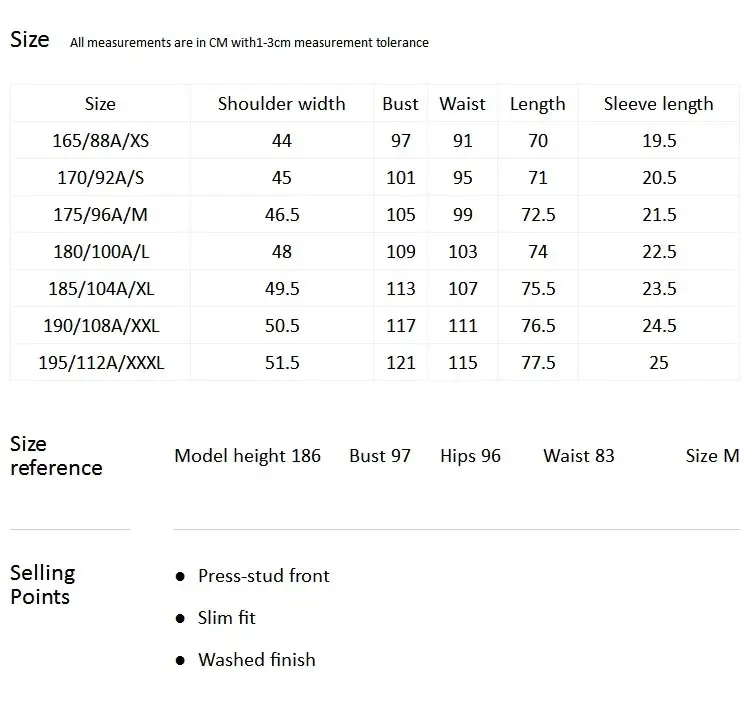Click the Shoulder width column header
This screenshot has height=709, width=750.
pyautogui.click(x=281, y=104)
